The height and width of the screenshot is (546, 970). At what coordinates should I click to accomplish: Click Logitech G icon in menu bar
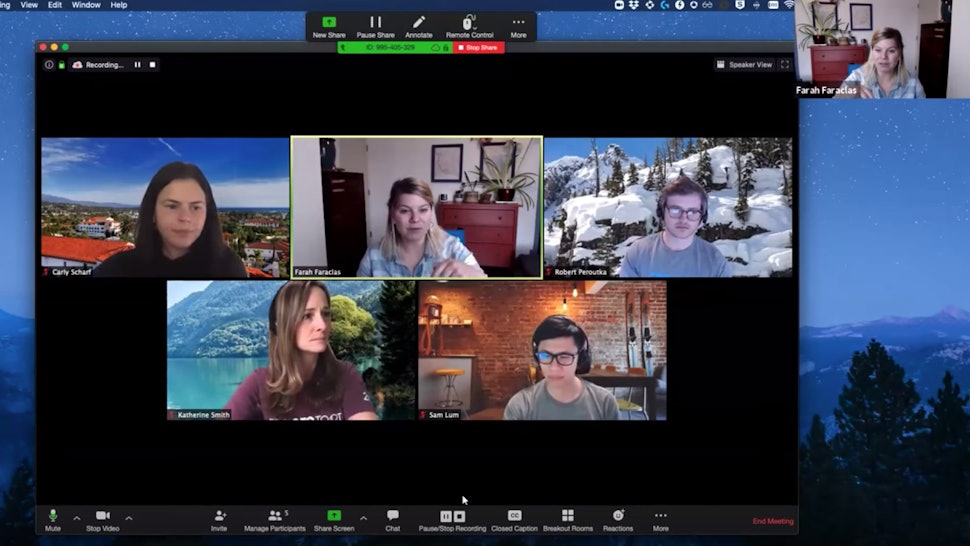tap(664, 5)
